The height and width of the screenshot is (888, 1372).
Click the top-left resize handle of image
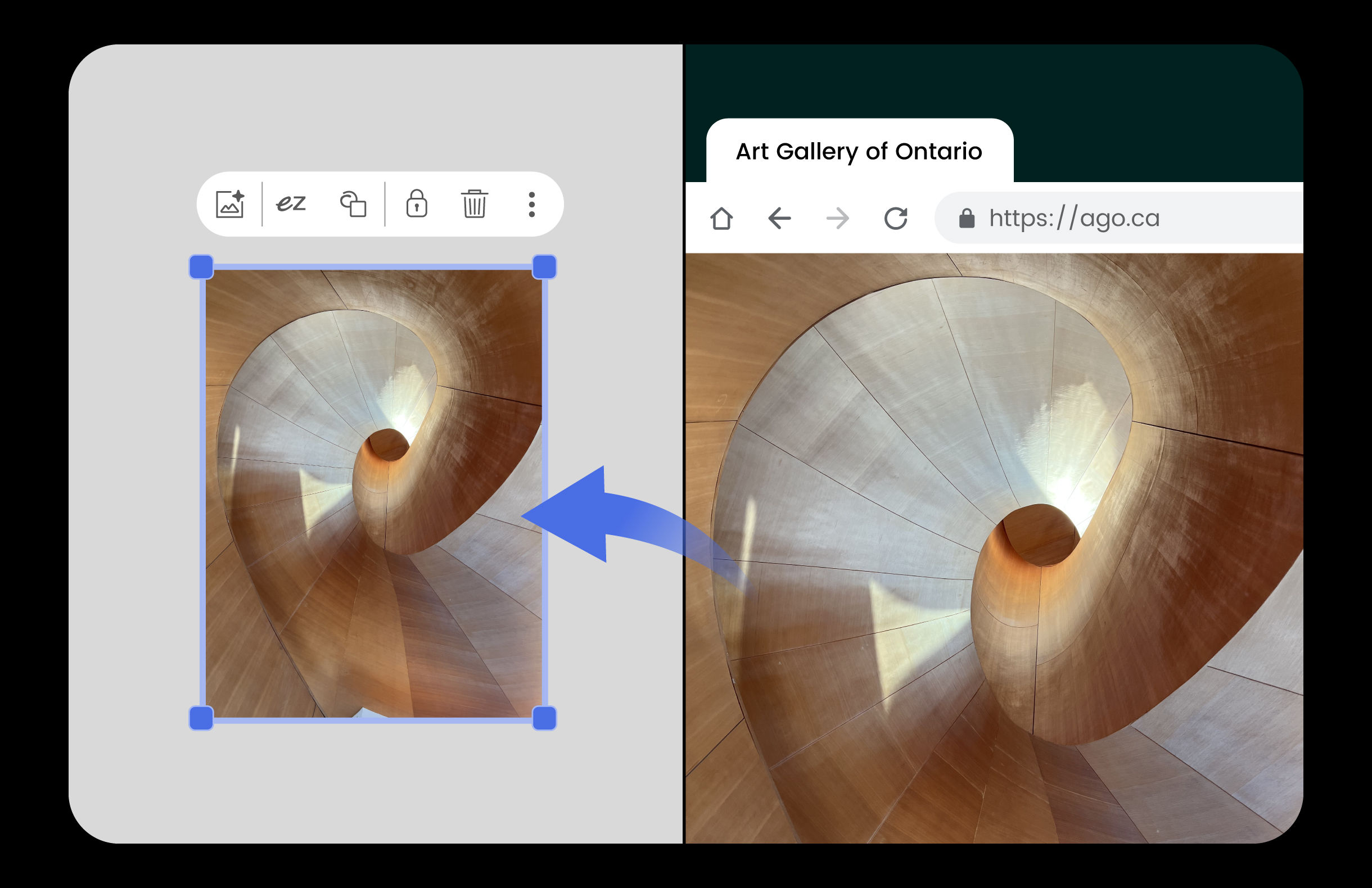[x=201, y=268]
